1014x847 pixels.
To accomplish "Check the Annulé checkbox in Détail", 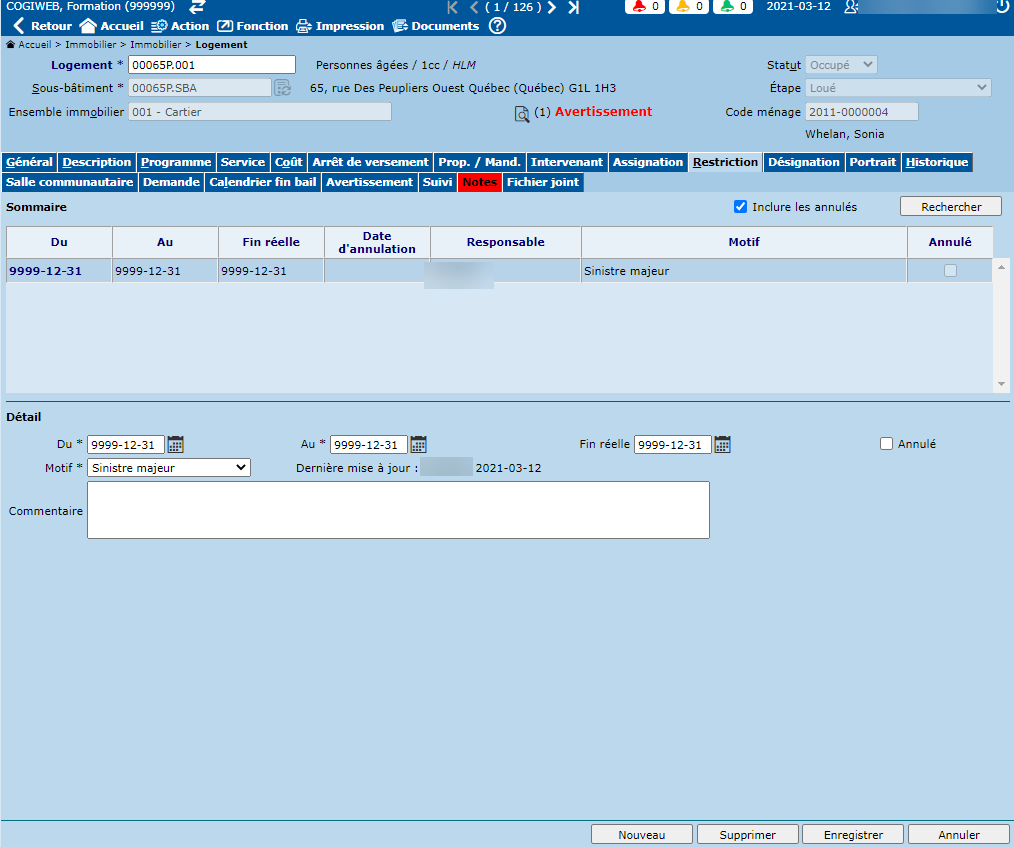I will (x=886, y=444).
